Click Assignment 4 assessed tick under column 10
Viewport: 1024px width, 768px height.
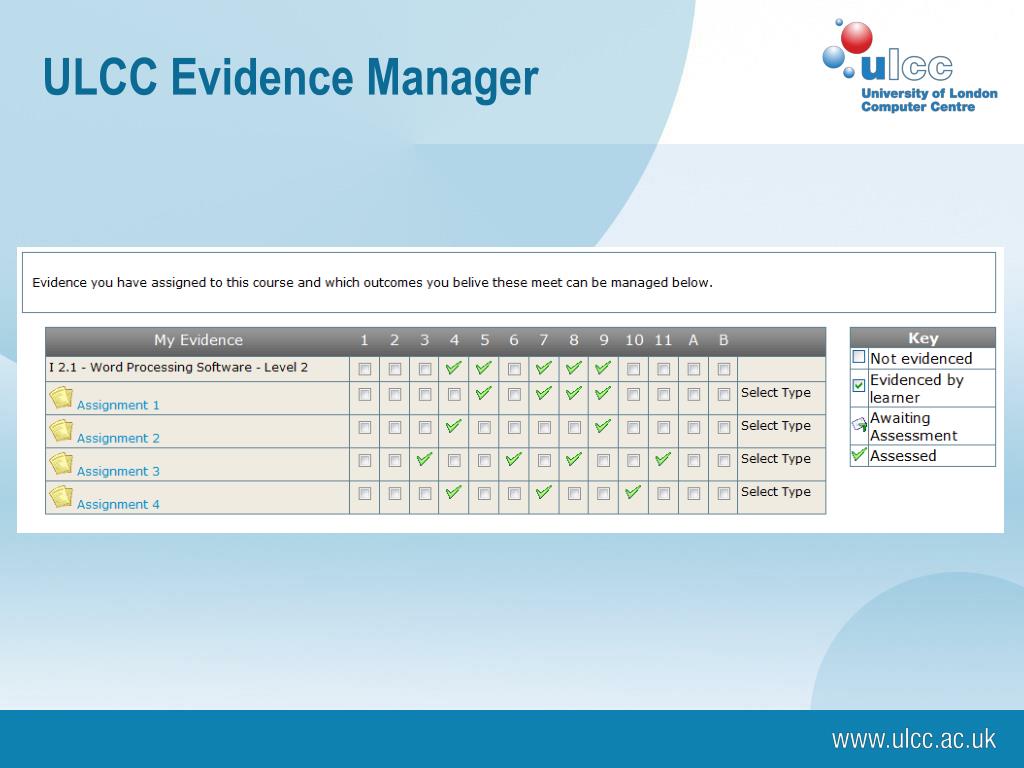coord(633,492)
